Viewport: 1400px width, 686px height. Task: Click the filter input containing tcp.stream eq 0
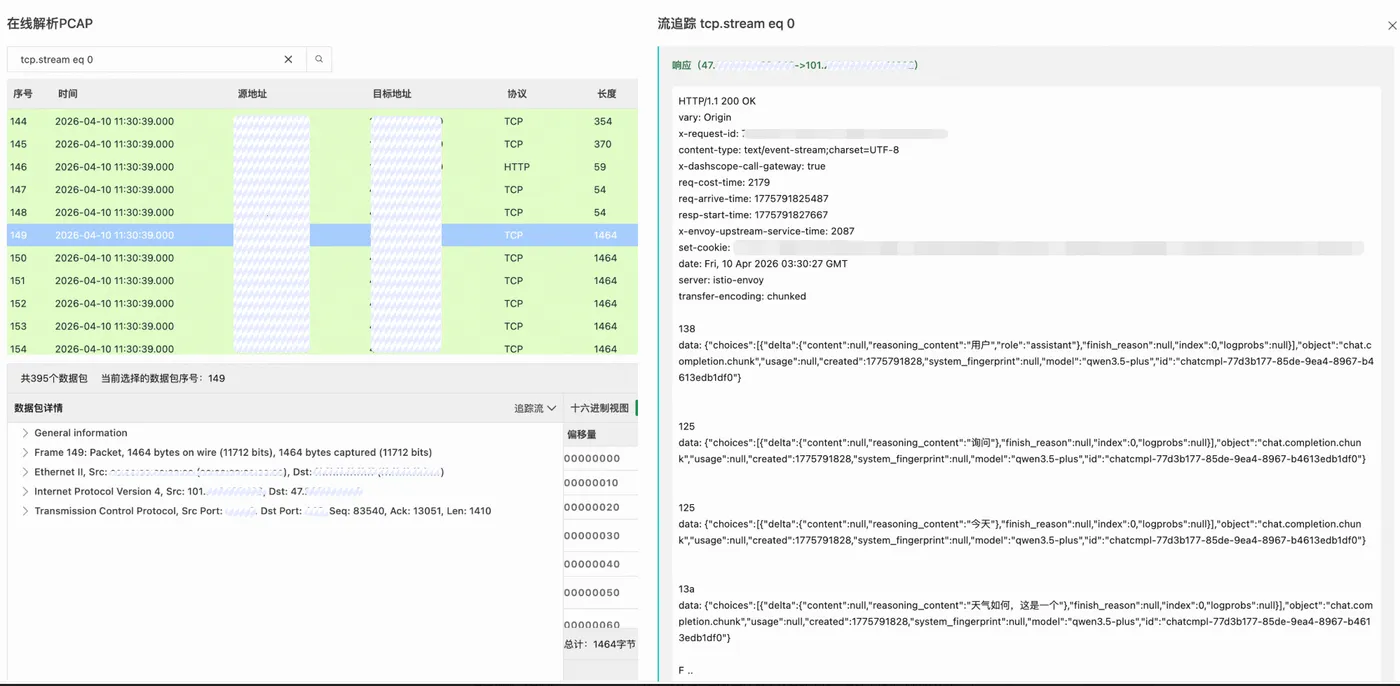pyautogui.click(x=156, y=59)
